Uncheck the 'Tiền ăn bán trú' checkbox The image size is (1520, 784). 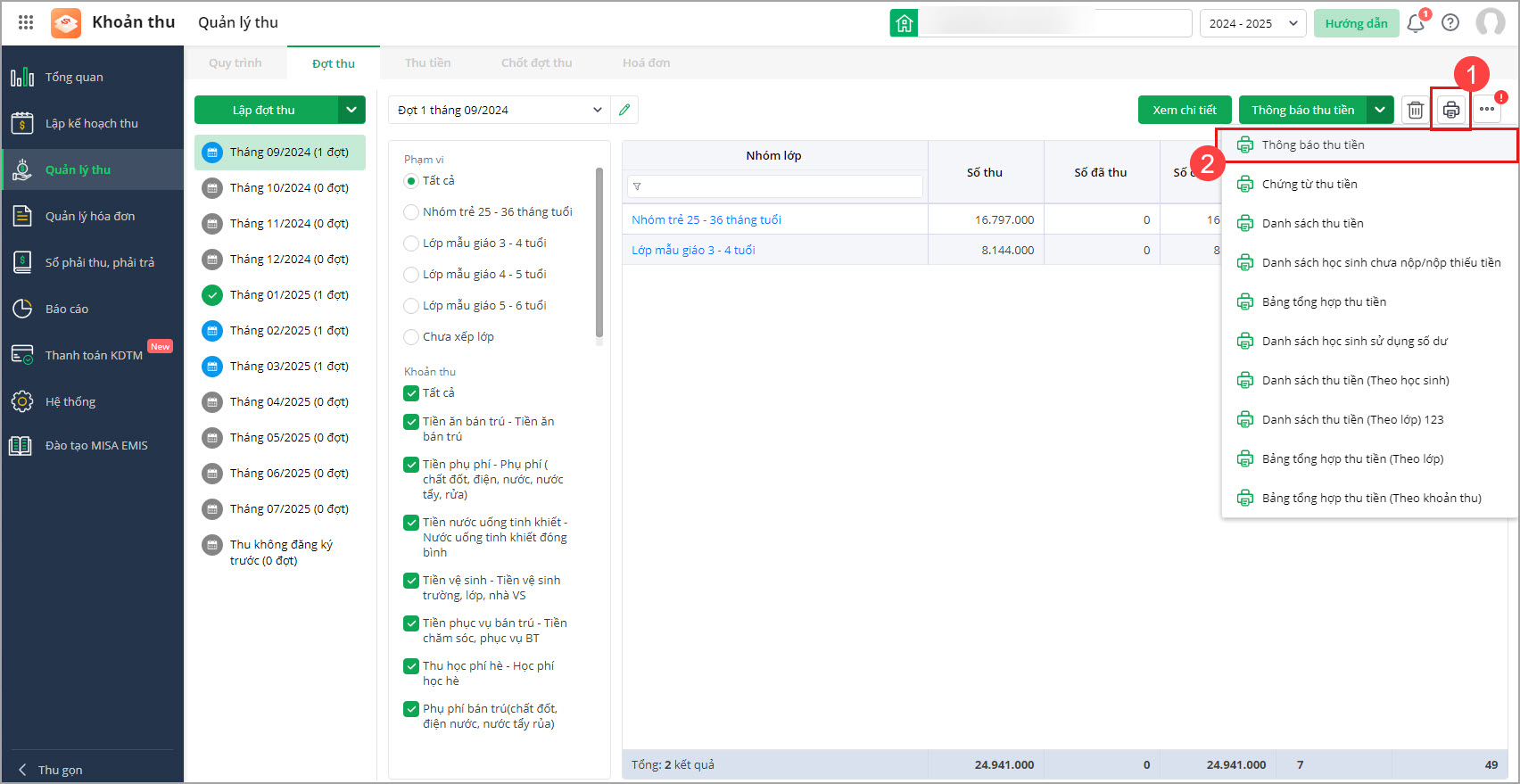[411, 422]
